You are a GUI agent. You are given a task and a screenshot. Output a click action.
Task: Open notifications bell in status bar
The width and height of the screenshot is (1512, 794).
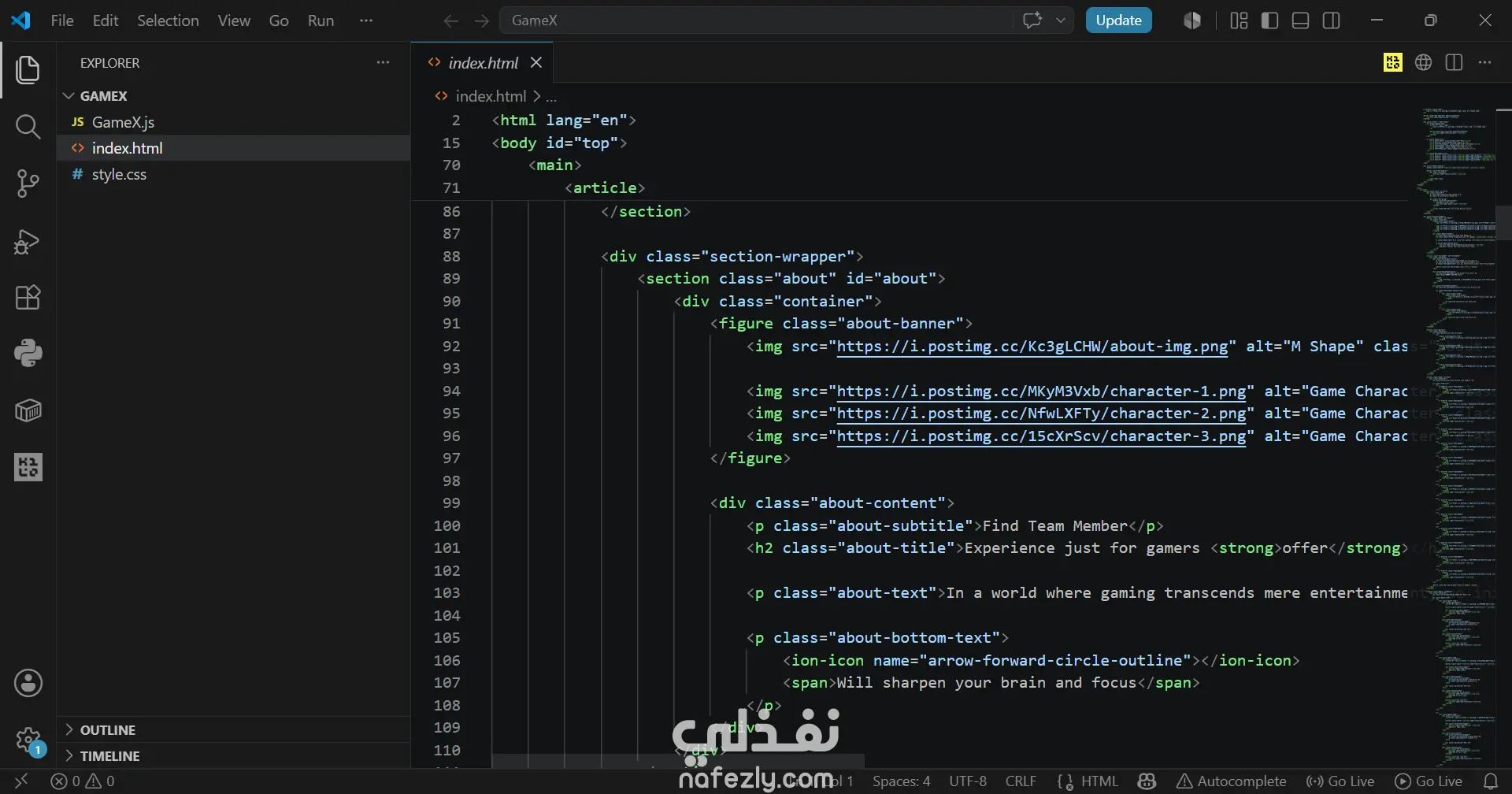1490,781
